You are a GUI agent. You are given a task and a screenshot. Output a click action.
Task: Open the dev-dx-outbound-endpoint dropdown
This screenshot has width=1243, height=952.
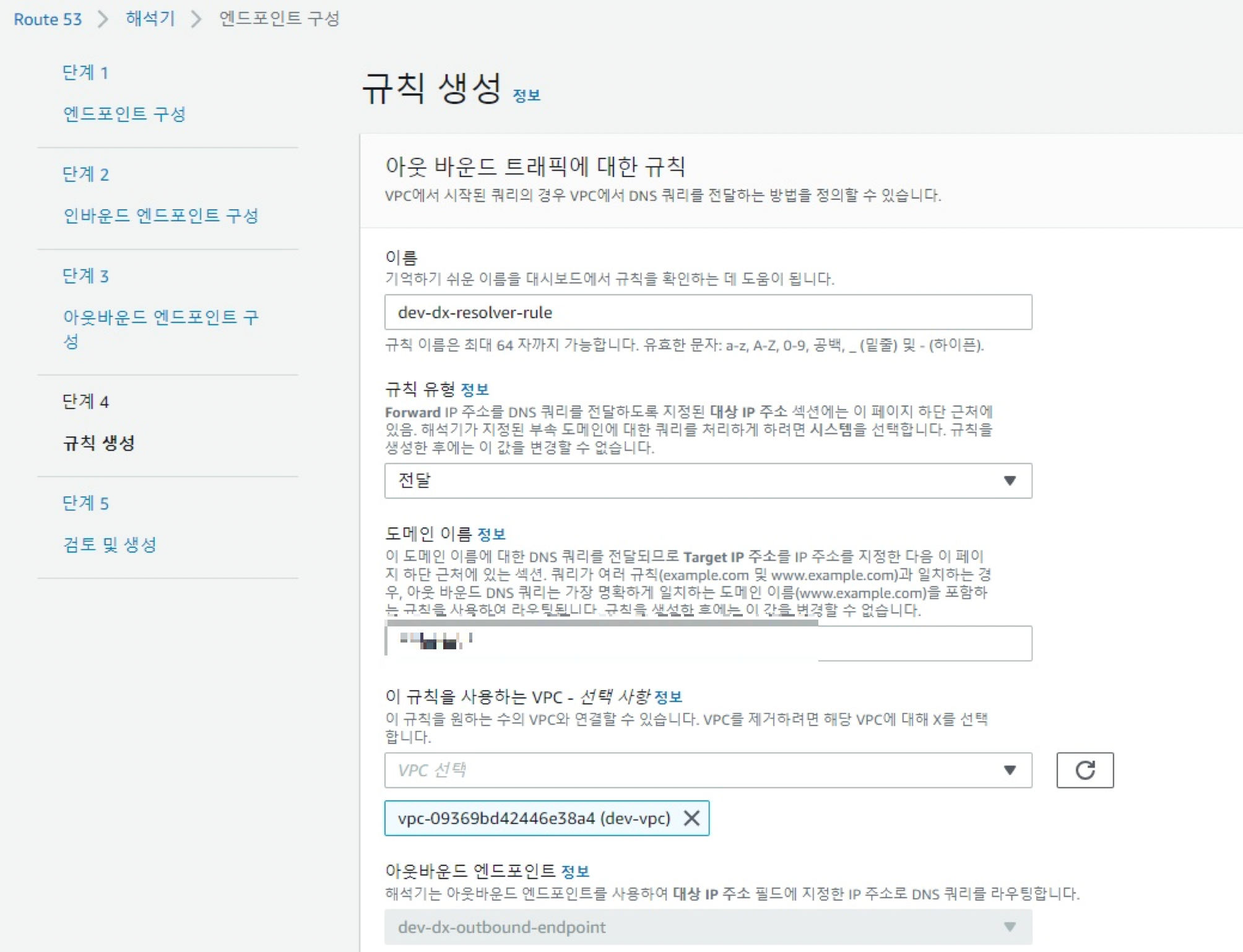[x=708, y=927]
